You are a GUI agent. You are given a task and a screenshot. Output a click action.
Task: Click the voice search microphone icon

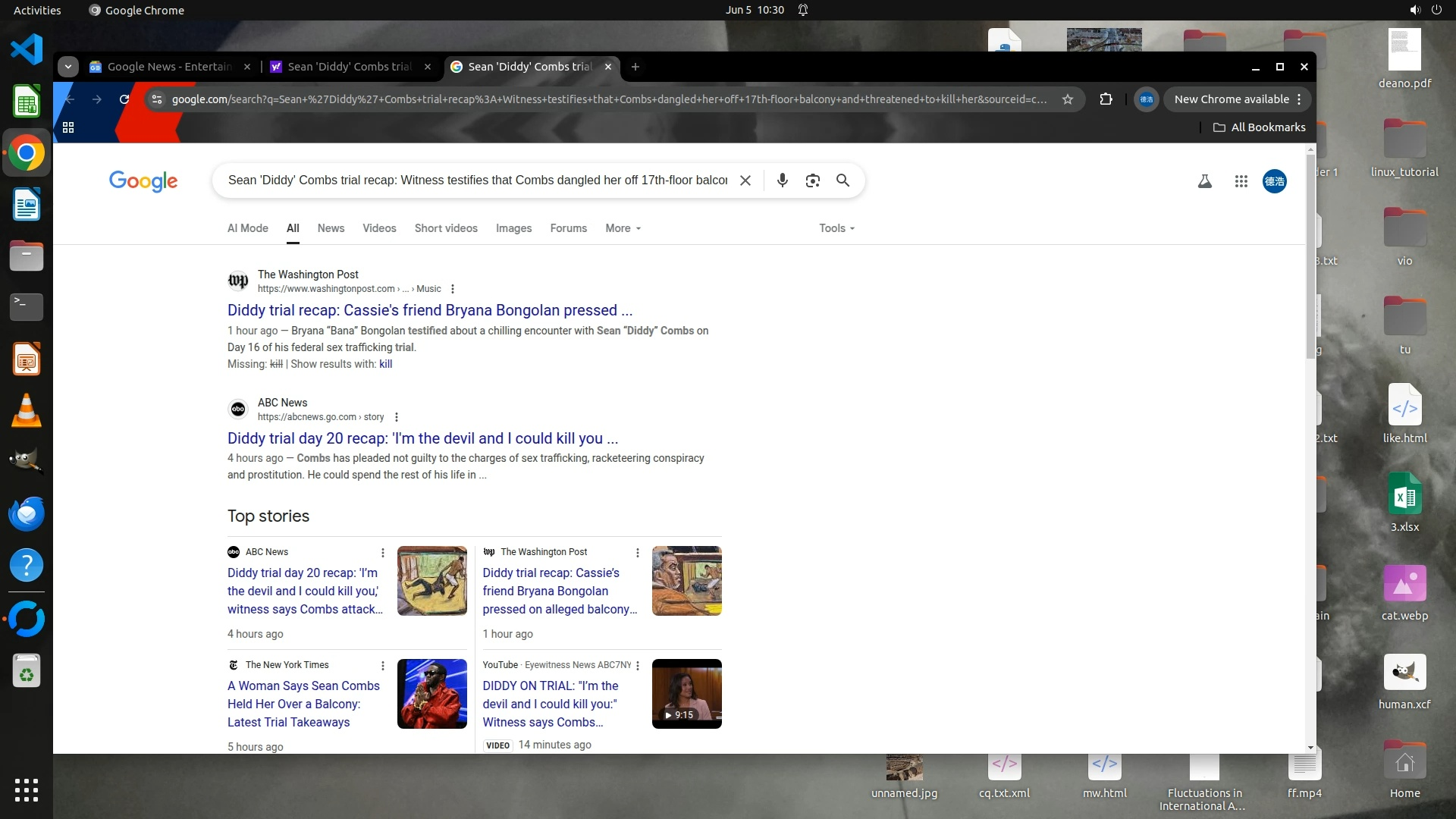[782, 180]
